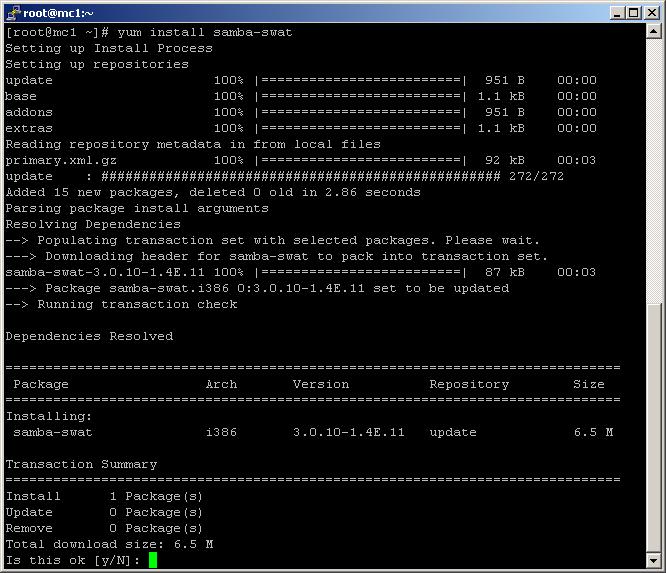Click 'Populating transaction set' line
Screen dimensions: 666x573
(x=272, y=240)
